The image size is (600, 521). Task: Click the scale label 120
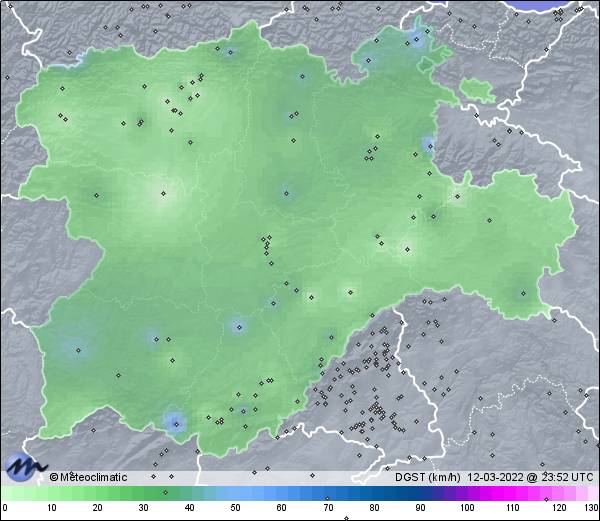559,508
